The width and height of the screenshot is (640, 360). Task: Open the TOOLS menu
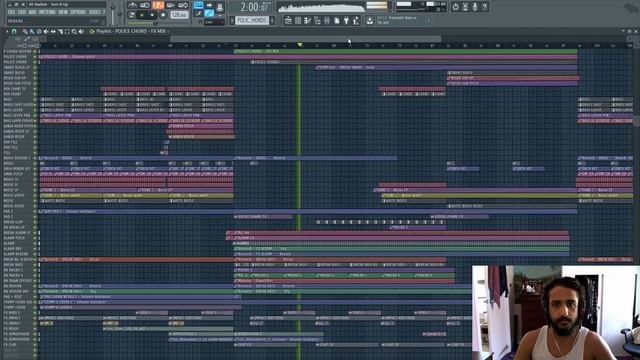coord(94,12)
